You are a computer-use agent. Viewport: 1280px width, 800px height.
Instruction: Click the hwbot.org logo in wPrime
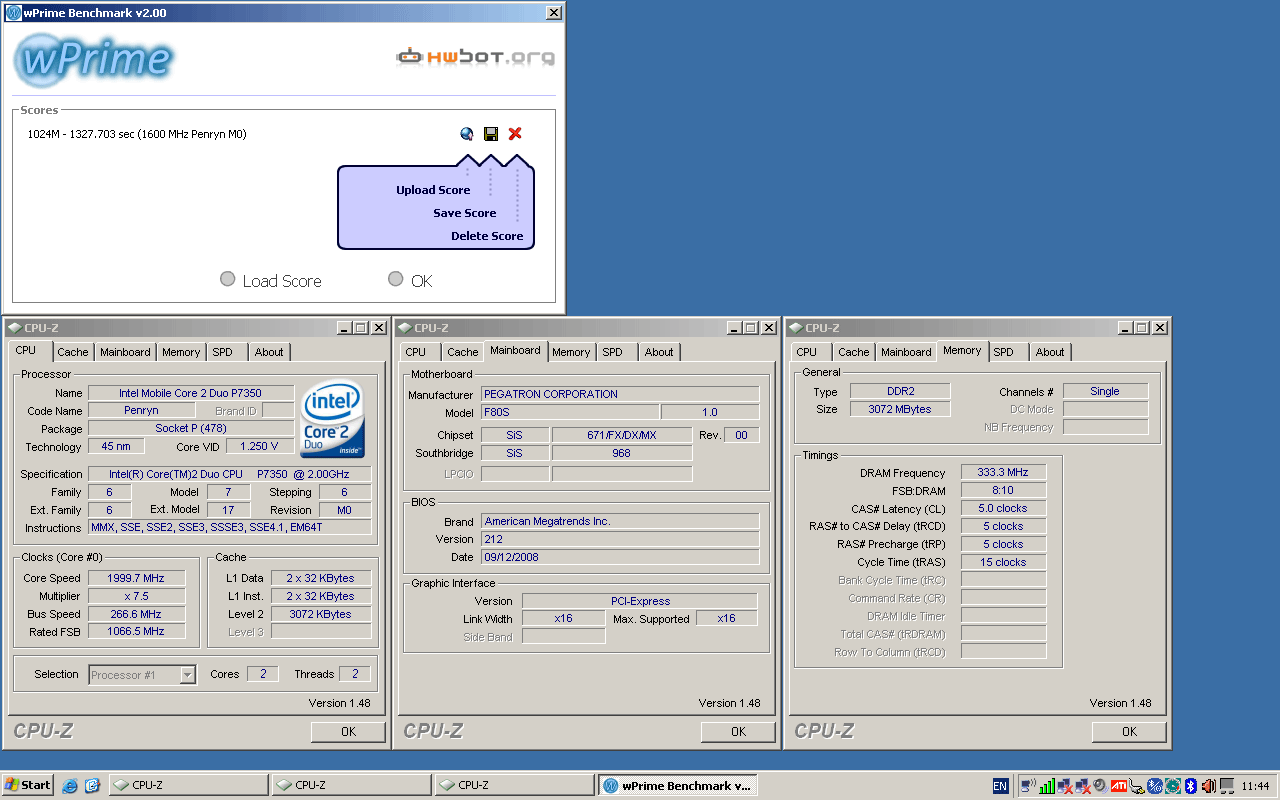click(475, 57)
